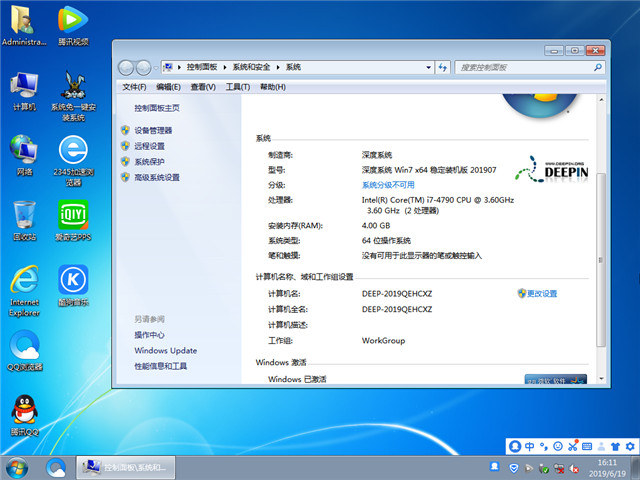640x480 pixels.
Task: Select the 系统兔一键安装系统 desktop icon
Action: click(73, 96)
